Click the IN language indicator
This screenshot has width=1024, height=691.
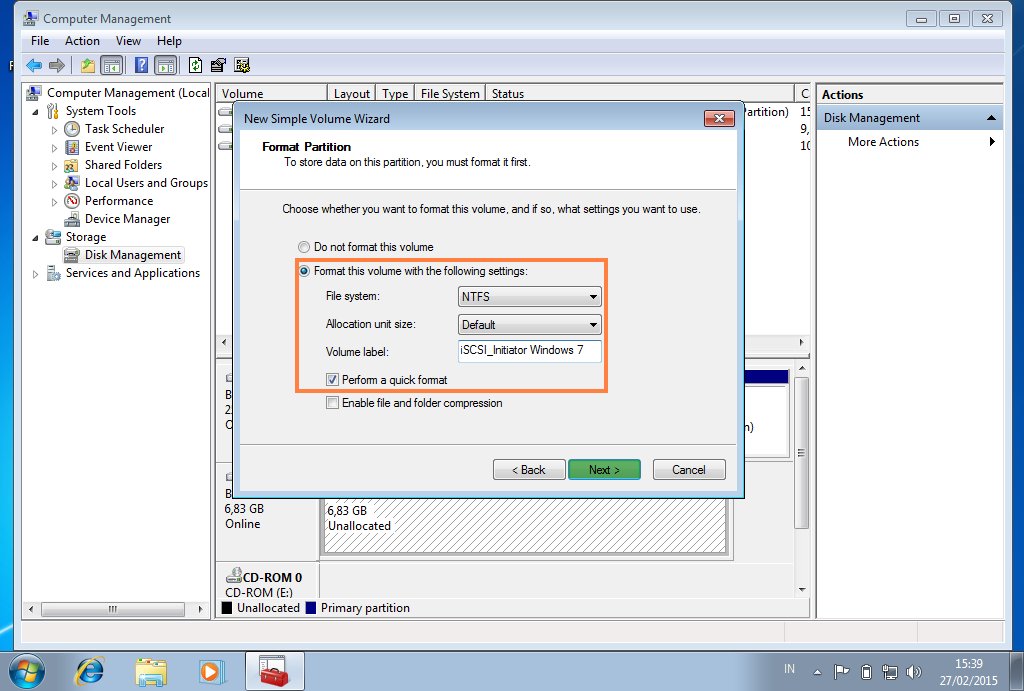tap(790, 669)
